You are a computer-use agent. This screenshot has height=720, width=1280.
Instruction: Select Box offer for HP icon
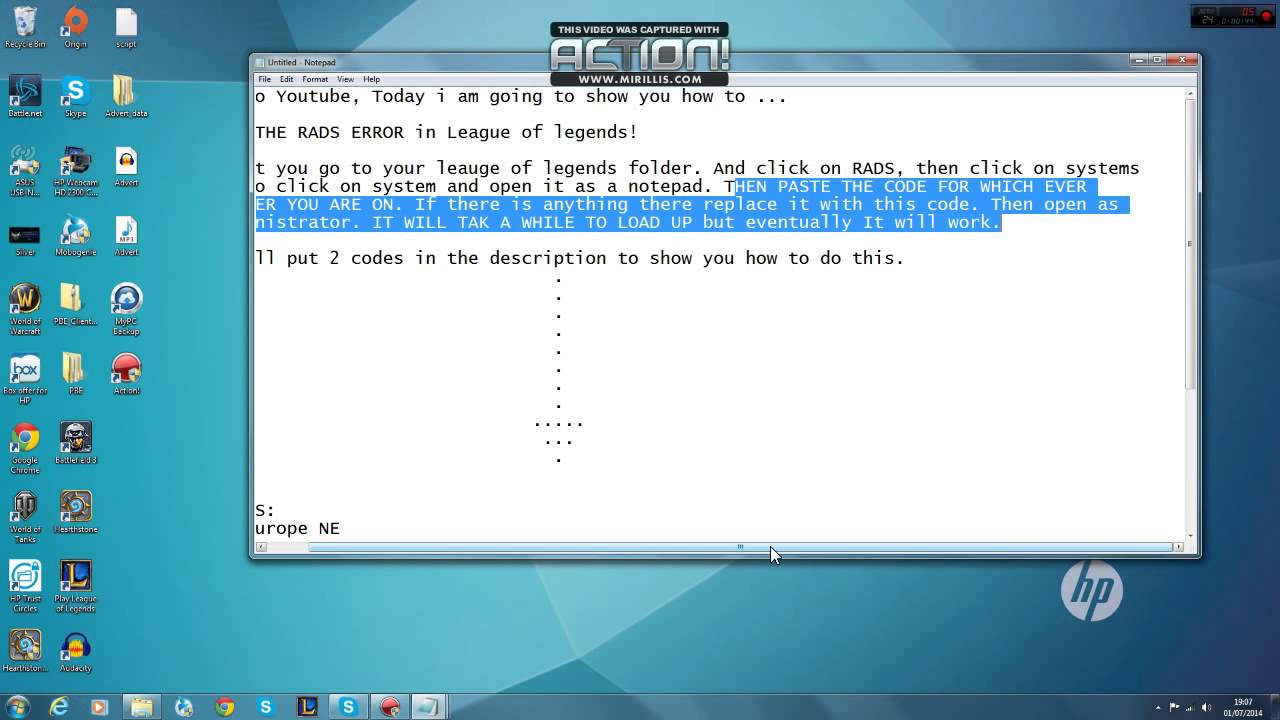25,379
